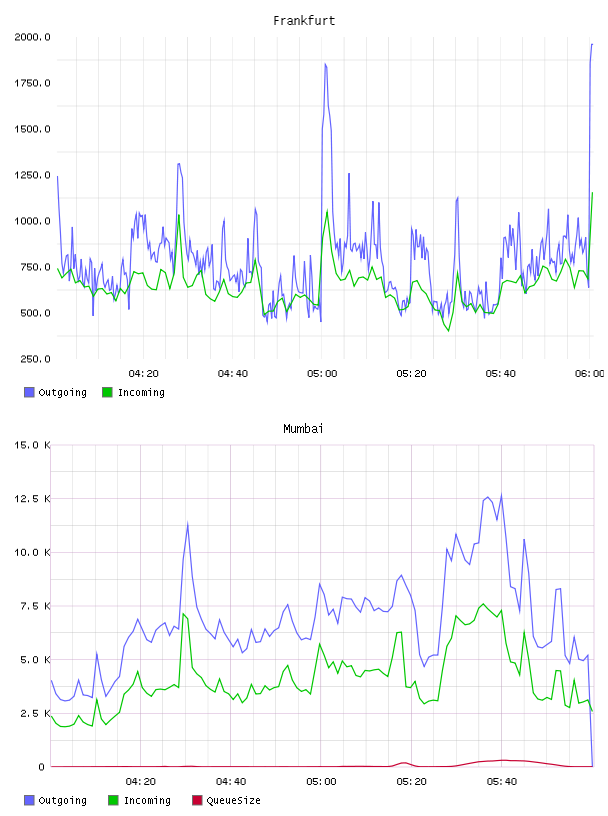Screen dimensions: 608x816
Task: Click the 15.0 K y-axis label on Mumbai
Action: 32,445
